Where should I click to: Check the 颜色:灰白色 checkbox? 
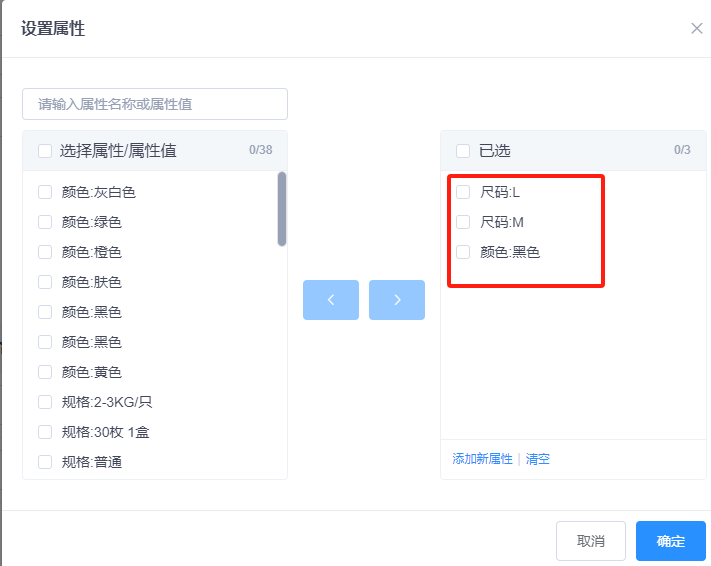click(x=45, y=192)
